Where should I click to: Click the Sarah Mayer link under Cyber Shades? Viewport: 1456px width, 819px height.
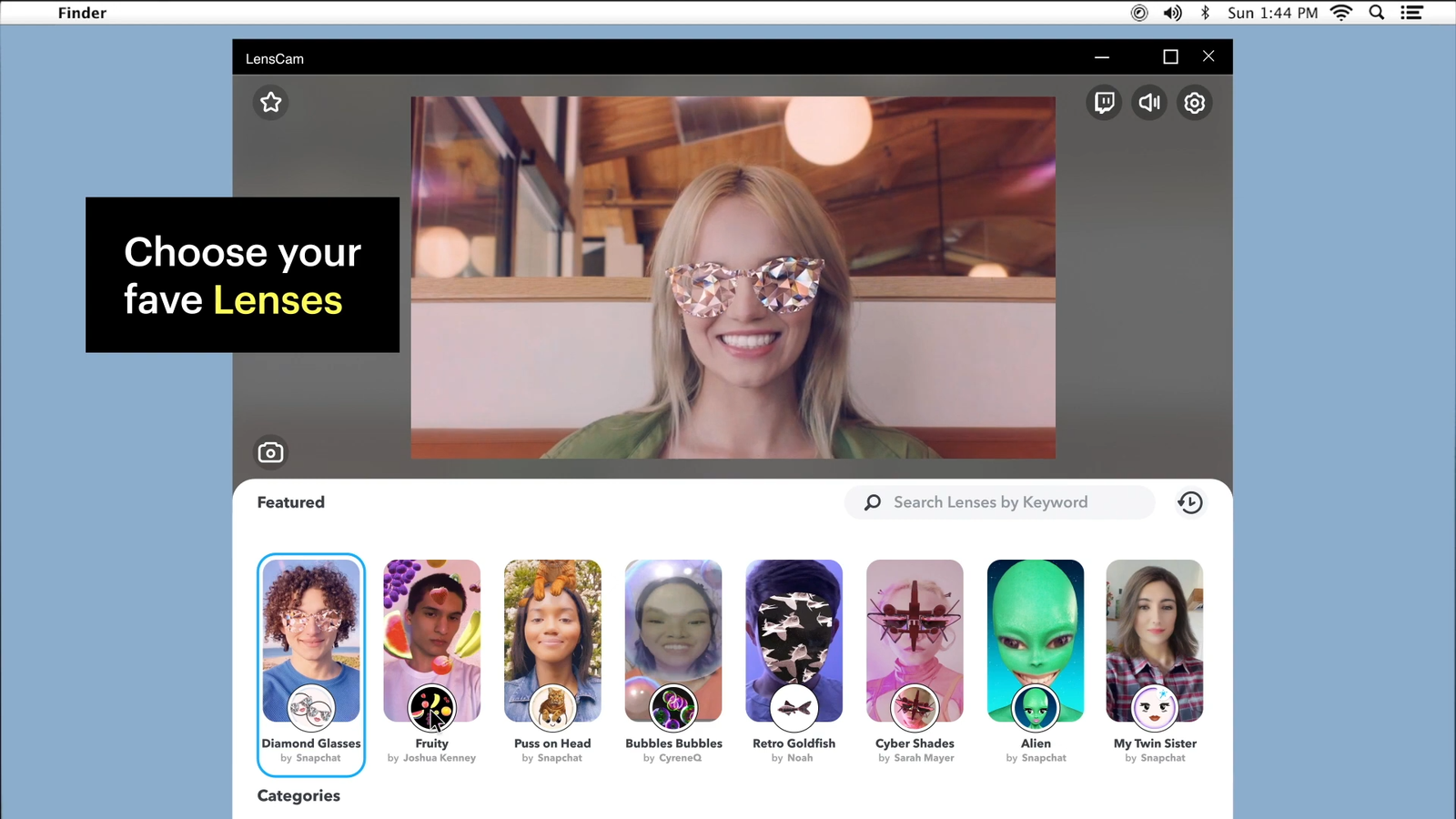coord(925,757)
